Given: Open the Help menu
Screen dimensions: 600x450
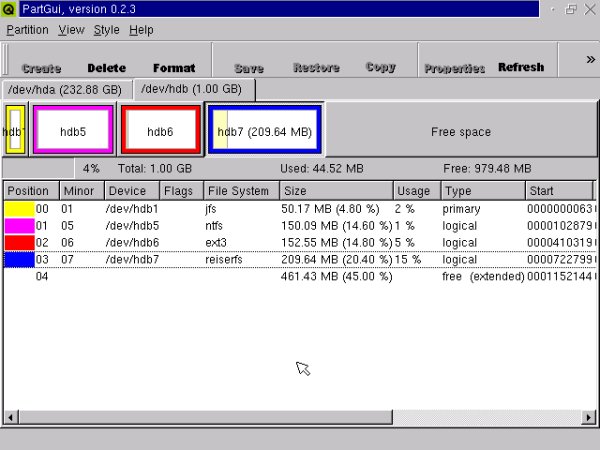Looking at the screenshot, I should pyautogui.click(x=142, y=30).
